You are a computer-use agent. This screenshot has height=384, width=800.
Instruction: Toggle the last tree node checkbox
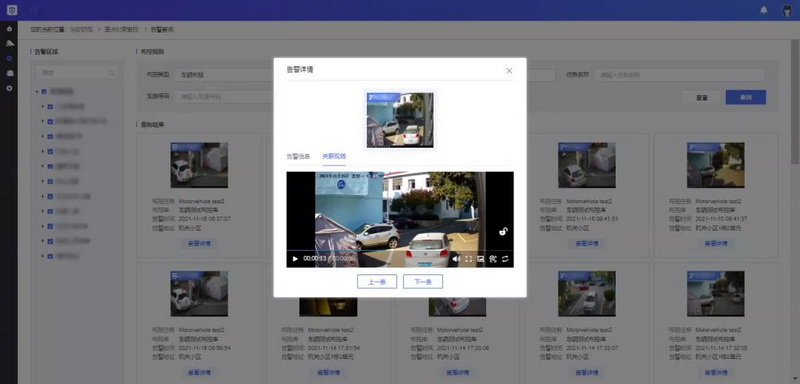click(x=50, y=257)
